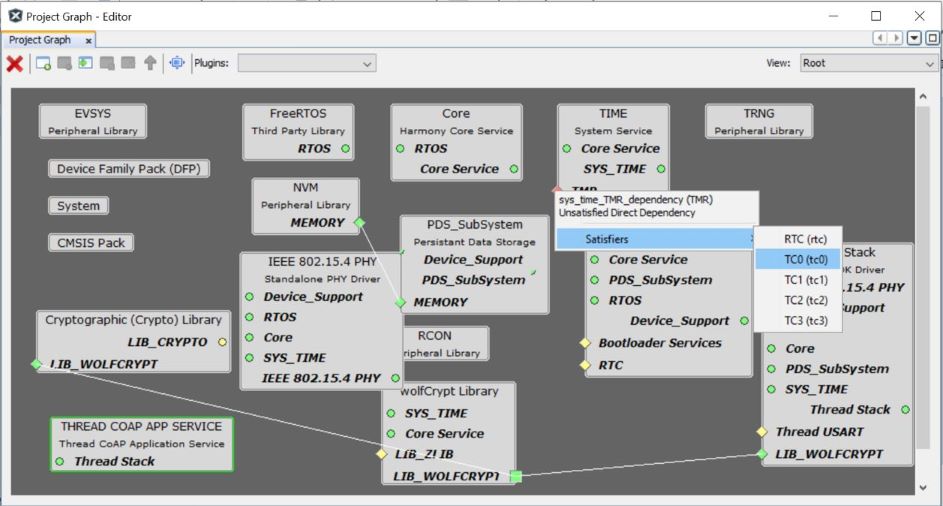Select the CMSIS Pack component
Viewport: 943px width, 506px height.
(91, 243)
